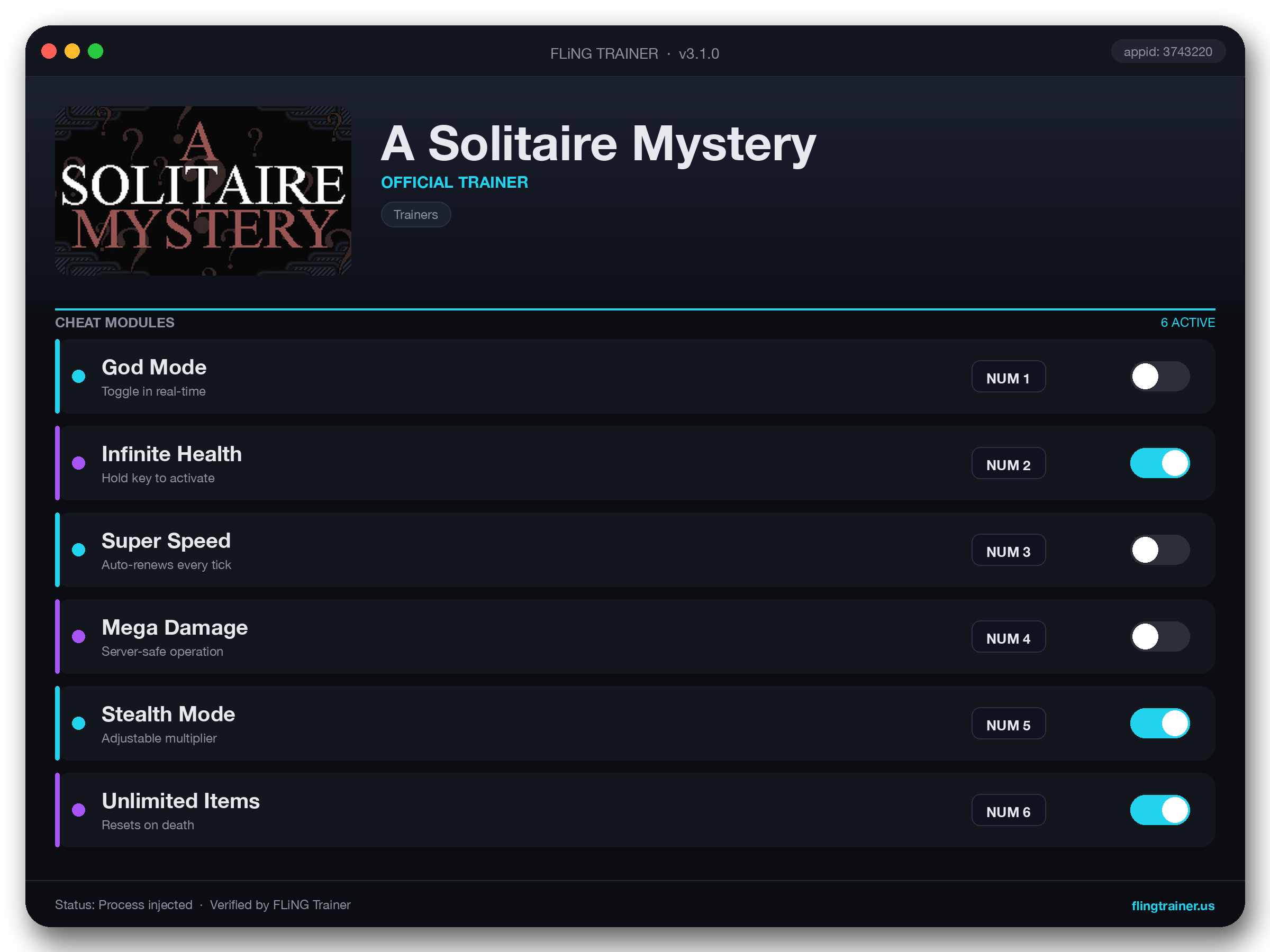Select the NUM 3 hotkey badge
The width and height of the screenshot is (1270, 952).
coord(1008,551)
